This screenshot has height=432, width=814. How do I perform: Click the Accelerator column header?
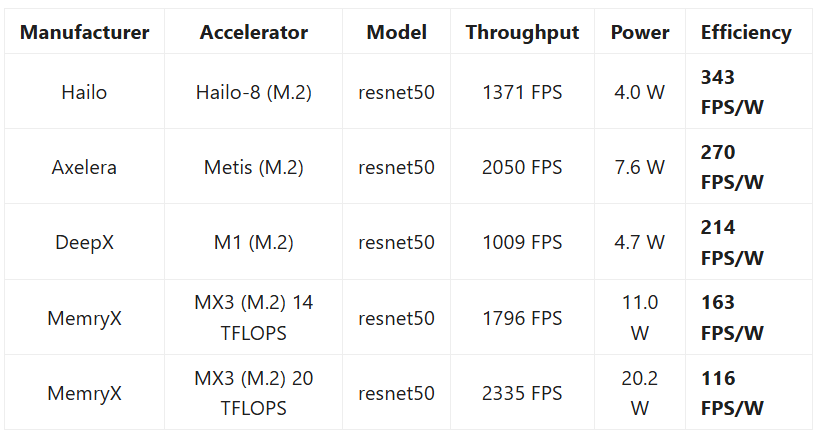pyautogui.click(x=254, y=32)
